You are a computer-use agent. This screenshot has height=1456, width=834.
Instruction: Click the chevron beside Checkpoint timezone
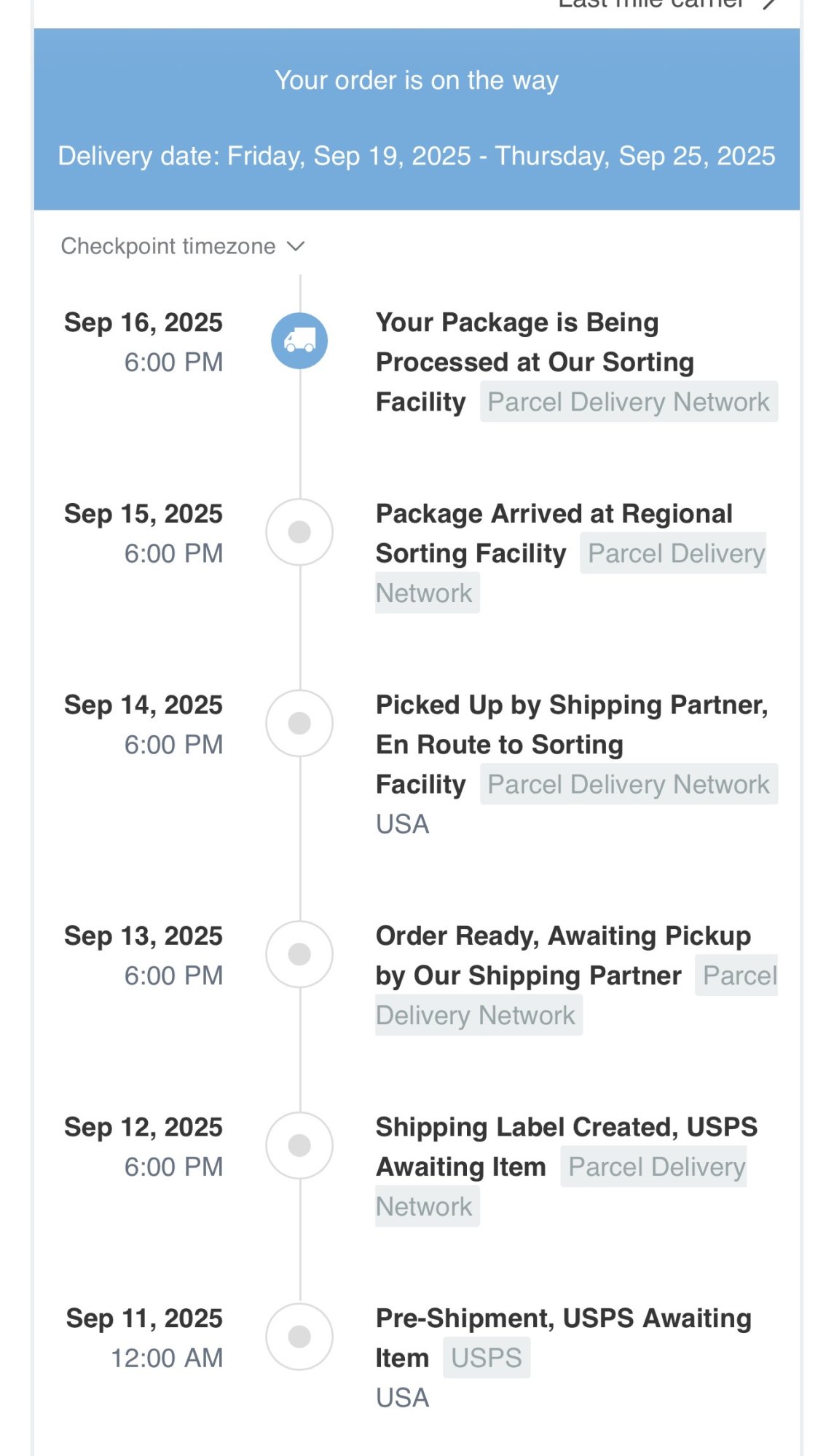click(296, 246)
